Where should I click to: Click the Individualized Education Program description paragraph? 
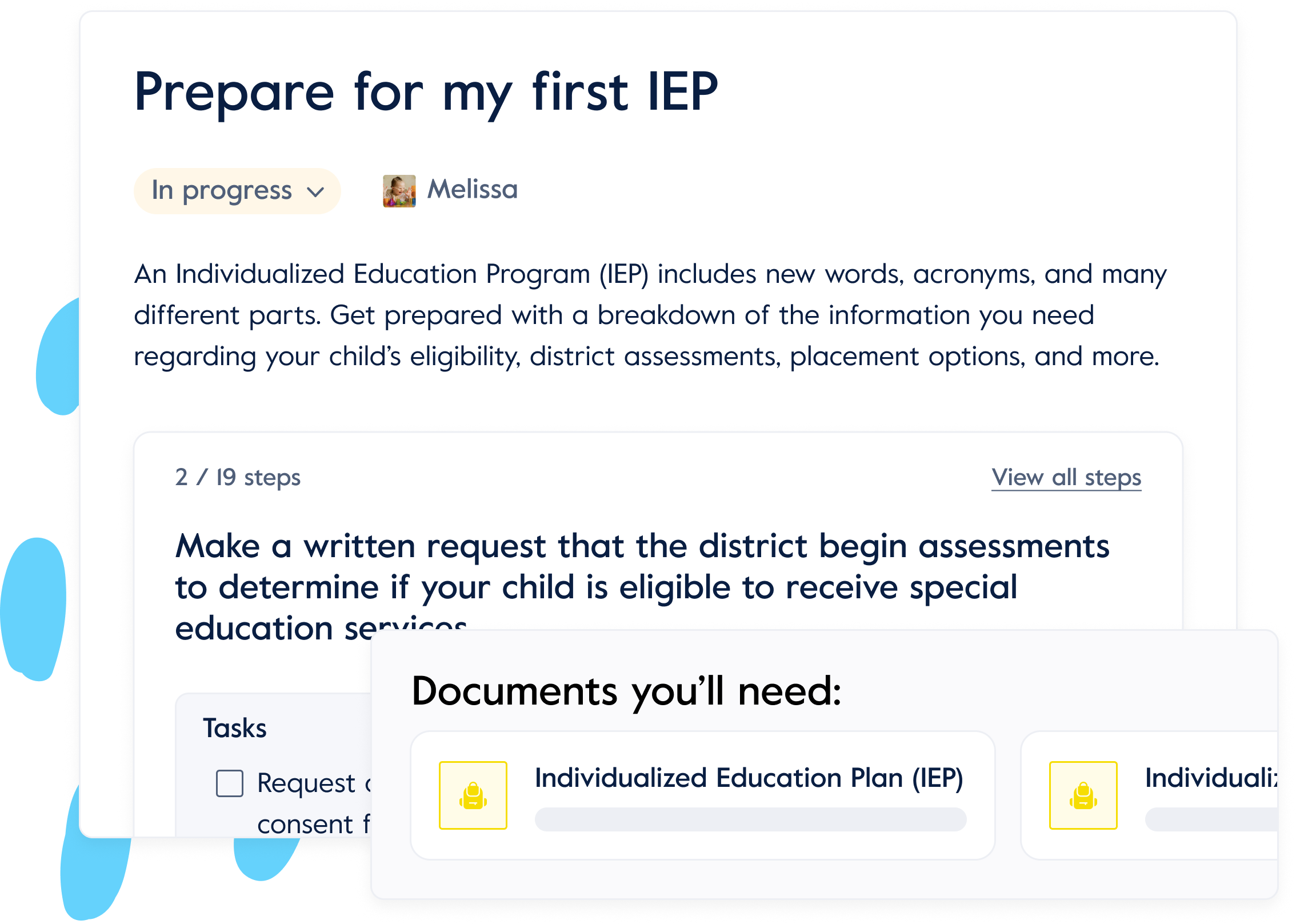pyautogui.click(x=649, y=315)
